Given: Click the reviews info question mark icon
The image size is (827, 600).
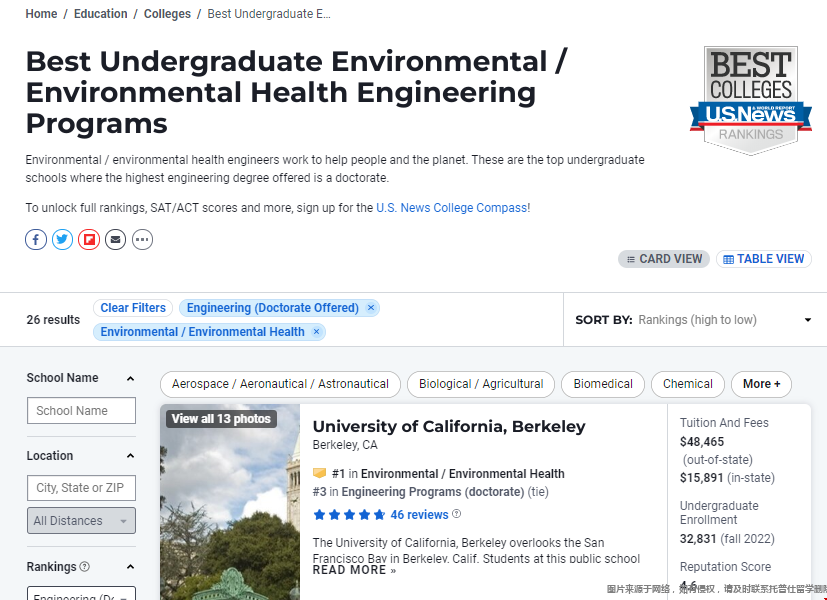Looking at the screenshot, I should (x=457, y=514).
